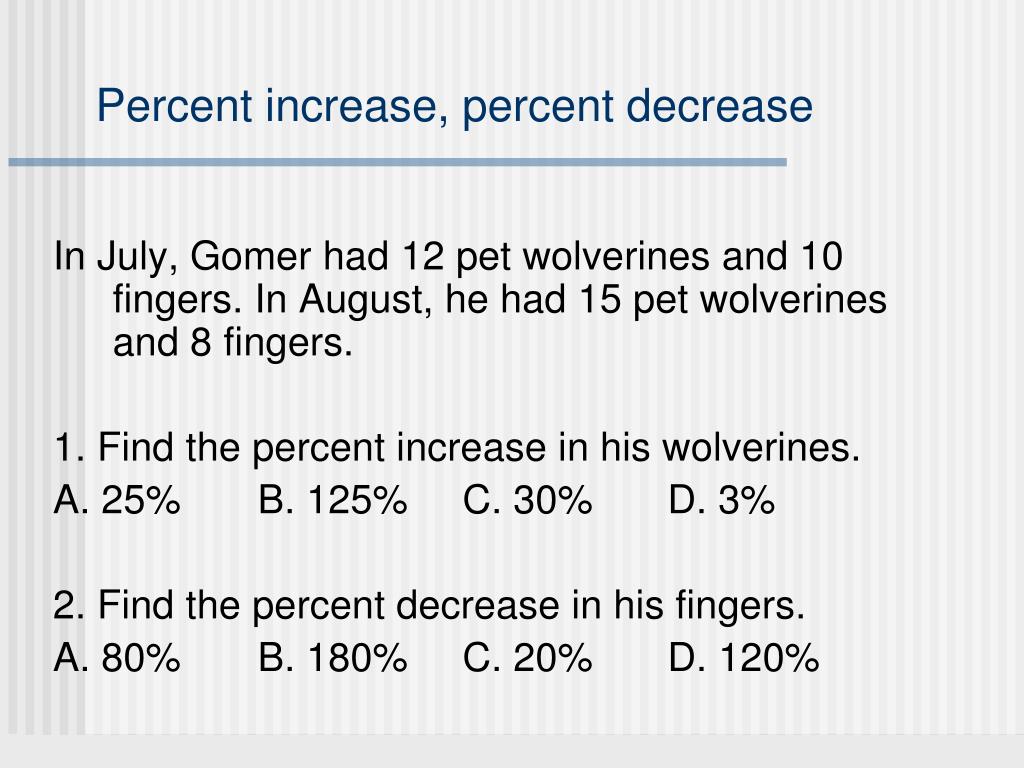Choose answer B. 180% for fingers

tap(332, 657)
